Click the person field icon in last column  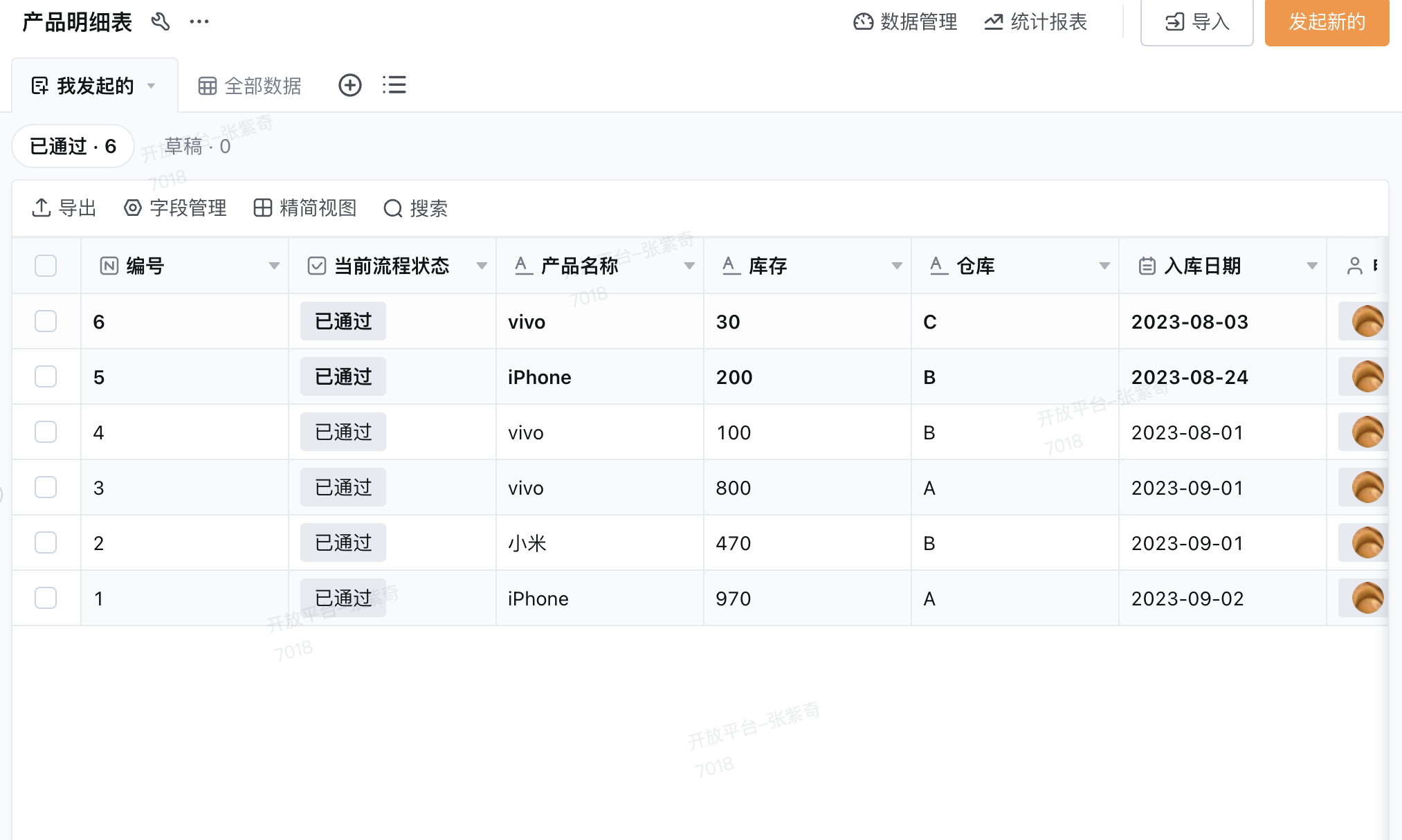coord(1355,266)
